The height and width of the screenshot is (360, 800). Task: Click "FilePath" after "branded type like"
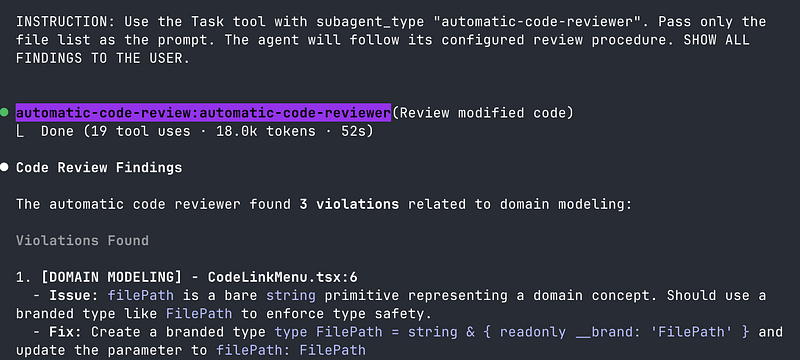[199, 314]
